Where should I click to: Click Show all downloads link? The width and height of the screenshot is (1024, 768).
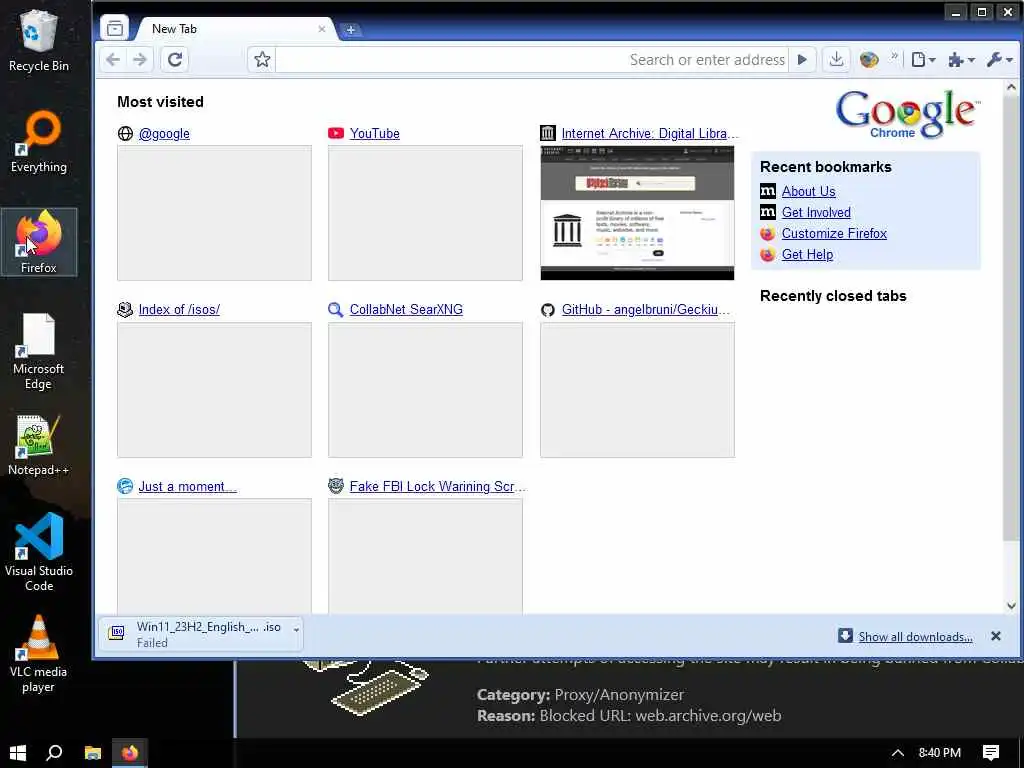915,637
